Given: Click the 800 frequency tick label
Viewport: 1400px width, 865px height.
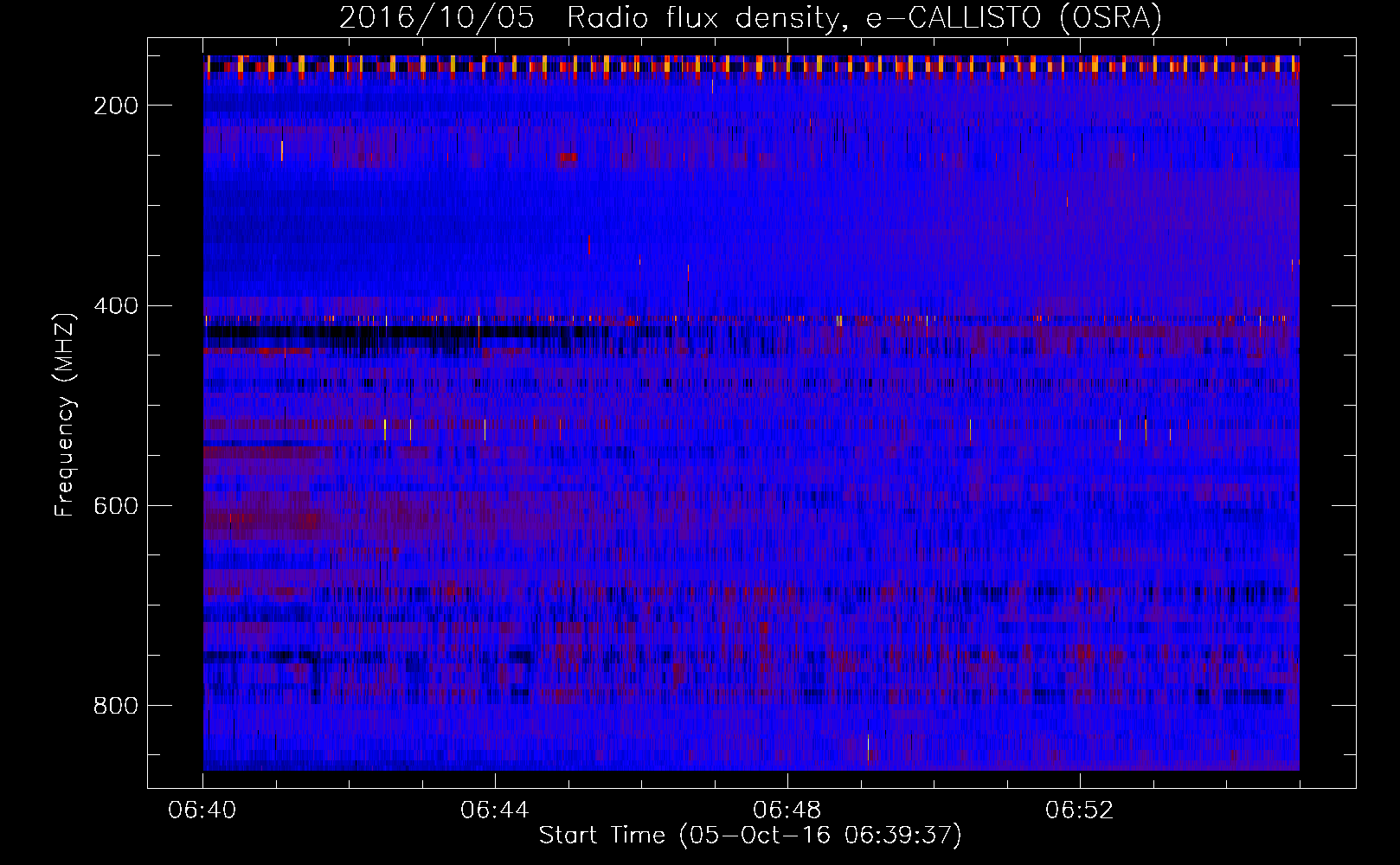Looking at the screenshot, I should tap(116, 706).
